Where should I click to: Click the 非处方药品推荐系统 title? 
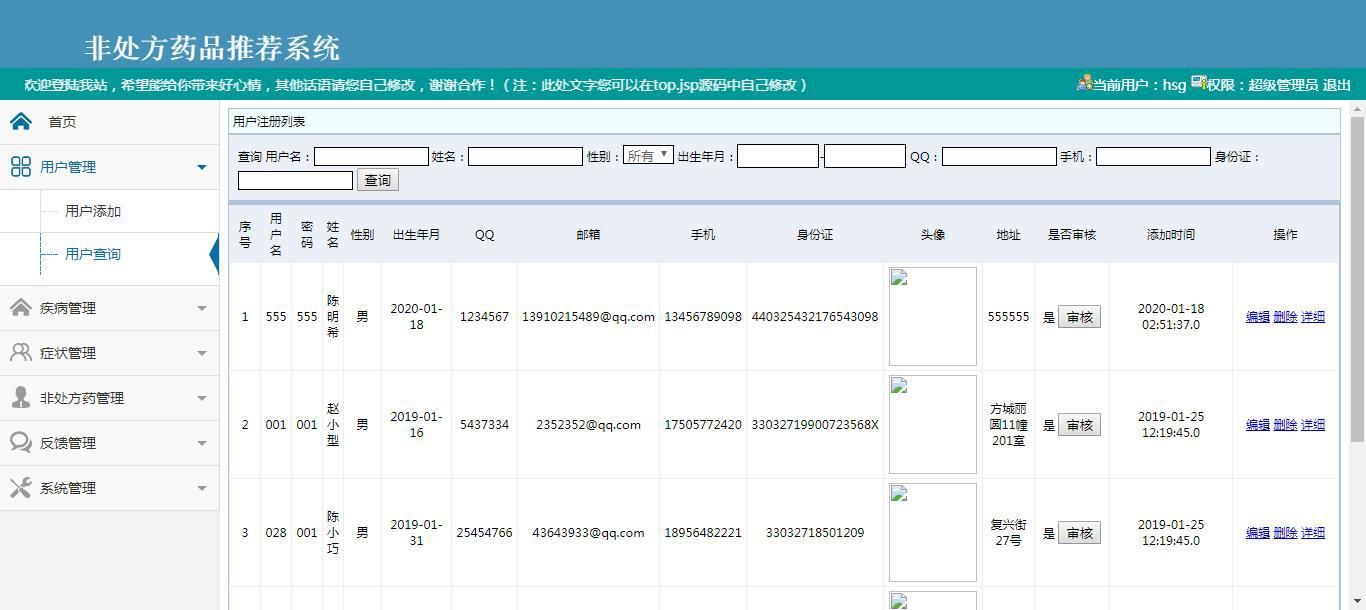coord(212,48)
